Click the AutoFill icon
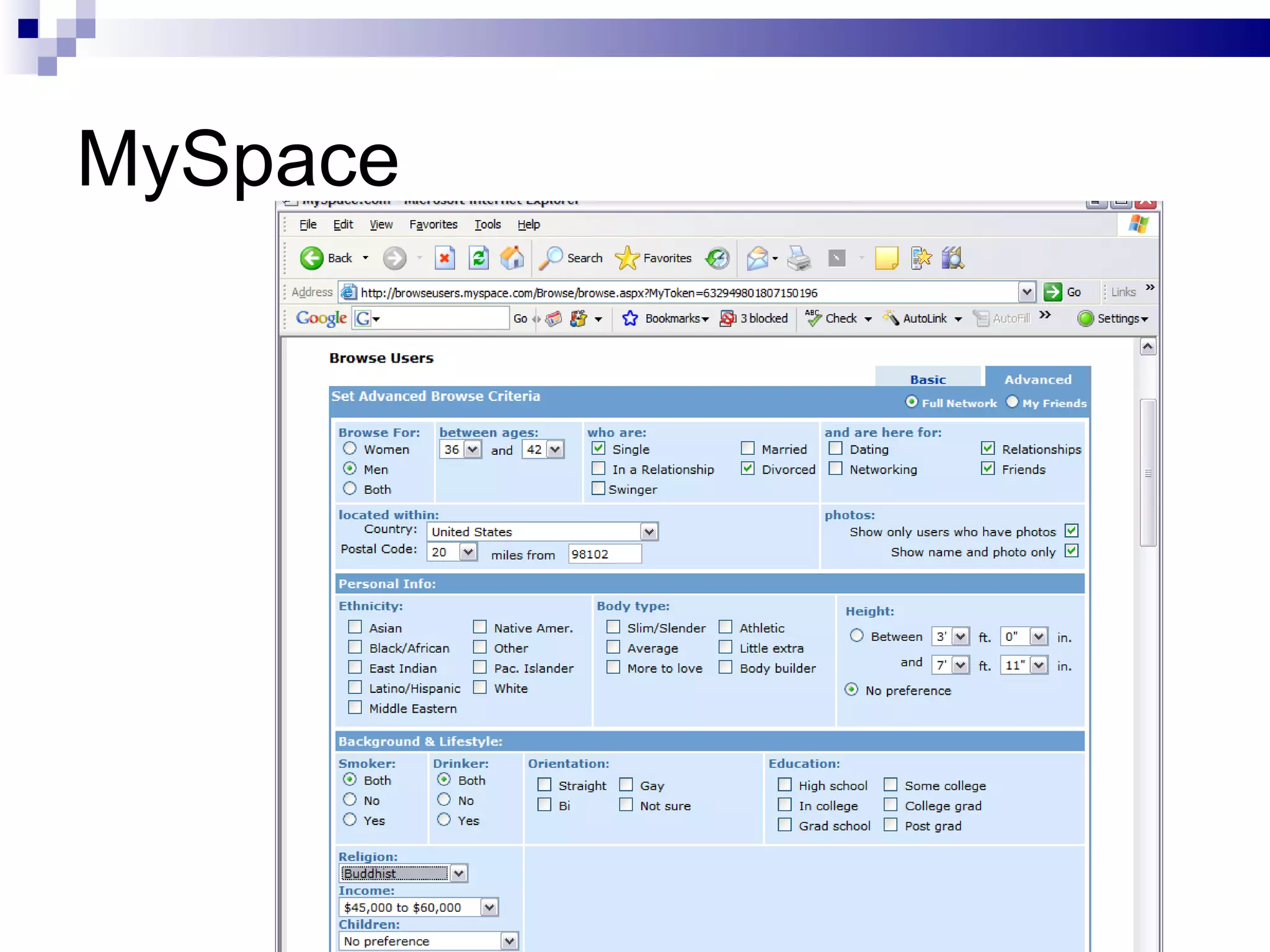The width and height of the screenshot is (1270, 952). point(981,318)
